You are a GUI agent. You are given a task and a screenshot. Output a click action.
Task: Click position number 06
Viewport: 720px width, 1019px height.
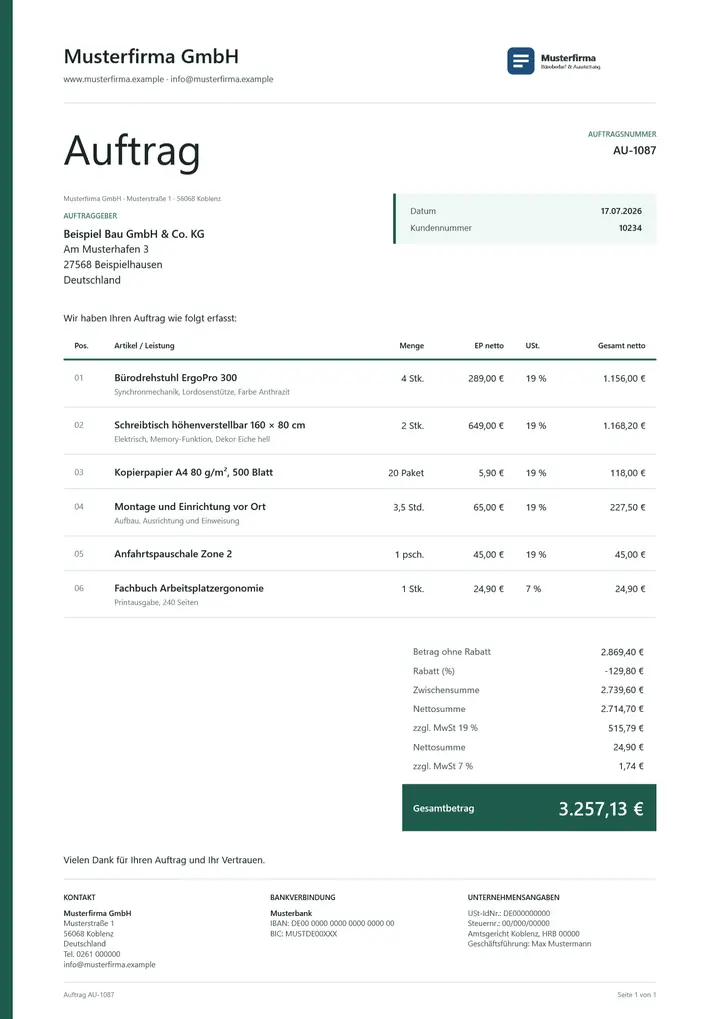point(79,588)
